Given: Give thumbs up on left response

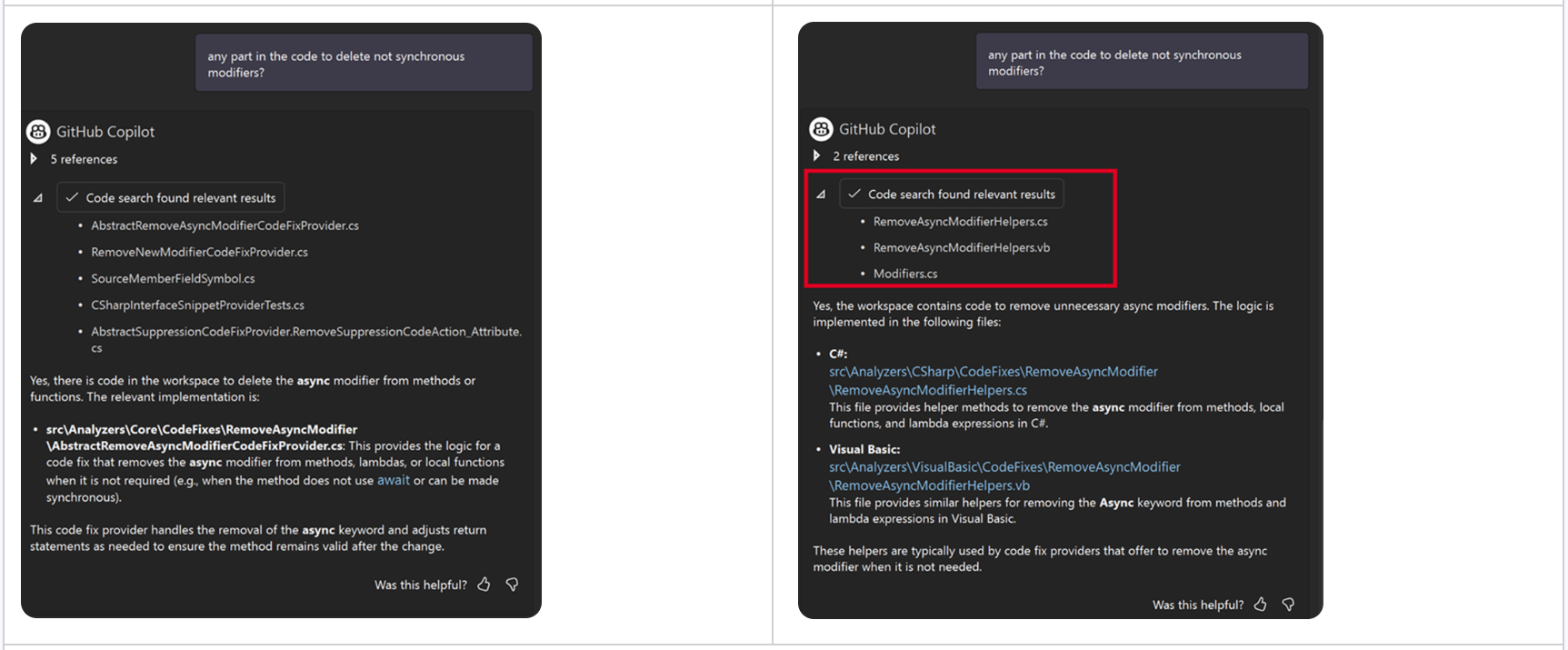Looking at the screenshot, I should coord(484,585).
